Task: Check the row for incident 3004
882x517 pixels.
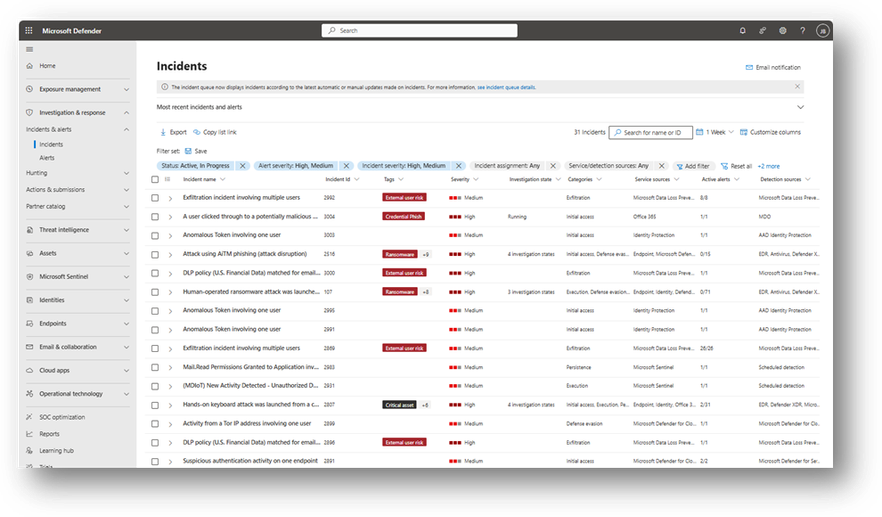Action: [x=155, y=217]
